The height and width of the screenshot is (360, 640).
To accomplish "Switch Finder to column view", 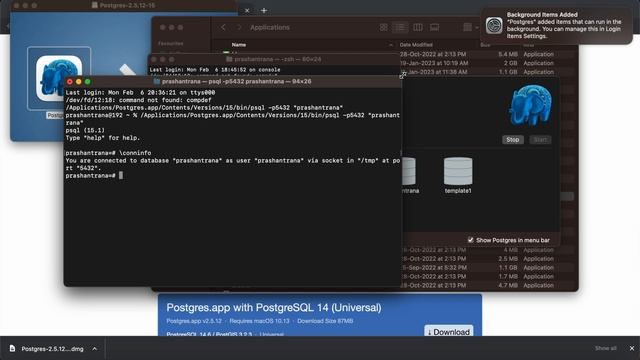I will pos(418,27).
